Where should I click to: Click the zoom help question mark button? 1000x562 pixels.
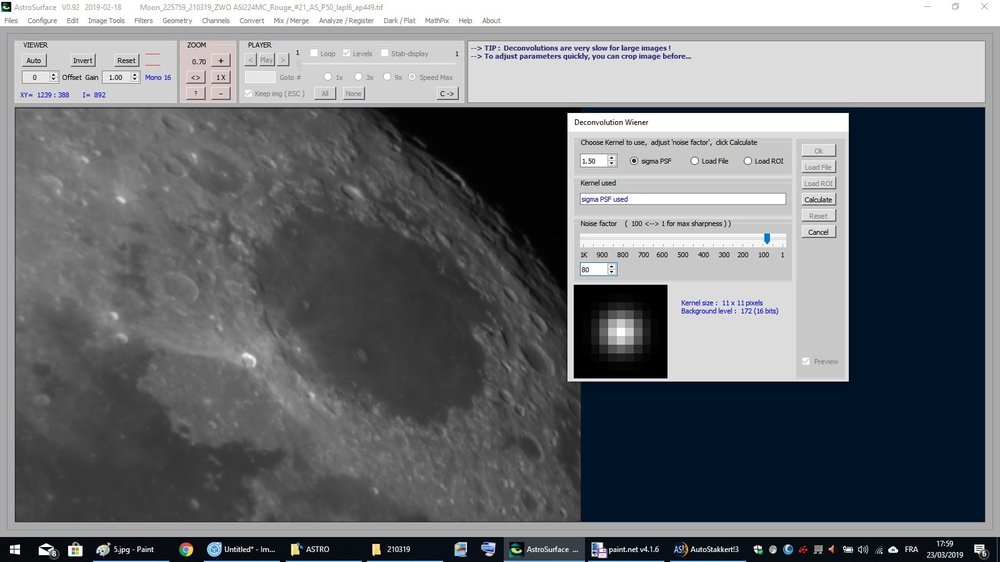pyautogui.click(x=196, y=93)
